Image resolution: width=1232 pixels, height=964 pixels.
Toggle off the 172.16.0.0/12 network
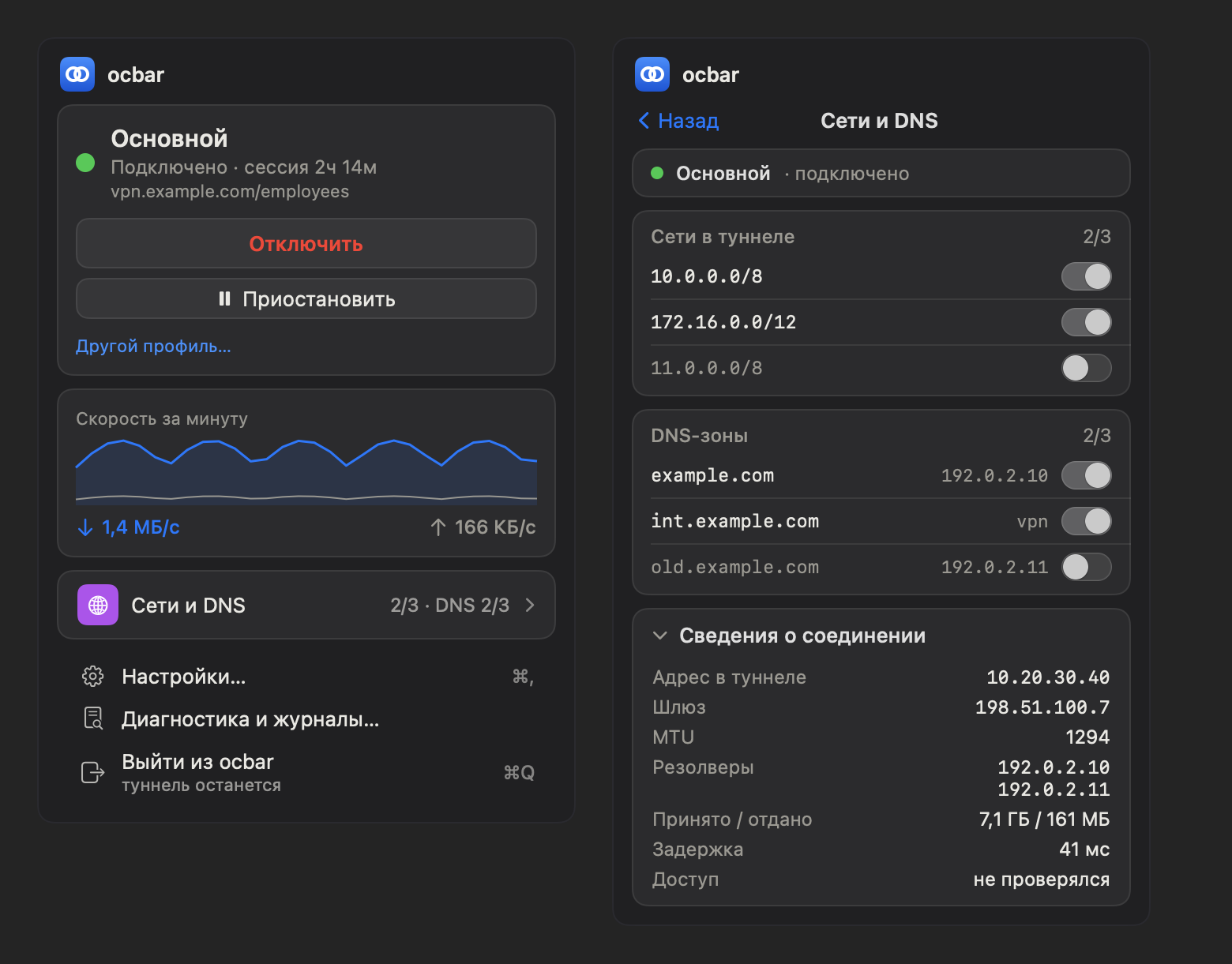coord(1087,322)
